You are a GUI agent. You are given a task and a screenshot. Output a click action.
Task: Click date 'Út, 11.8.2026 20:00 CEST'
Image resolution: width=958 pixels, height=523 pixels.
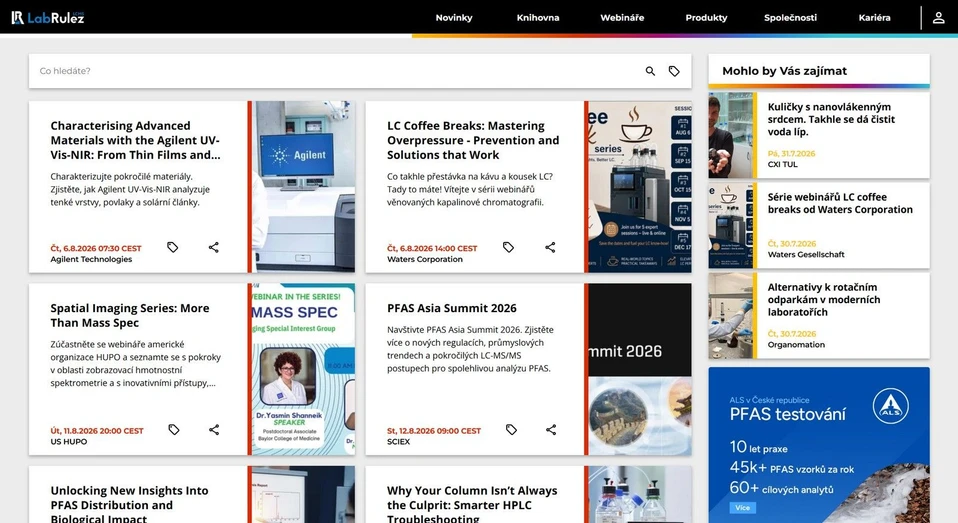pos(97,431)
